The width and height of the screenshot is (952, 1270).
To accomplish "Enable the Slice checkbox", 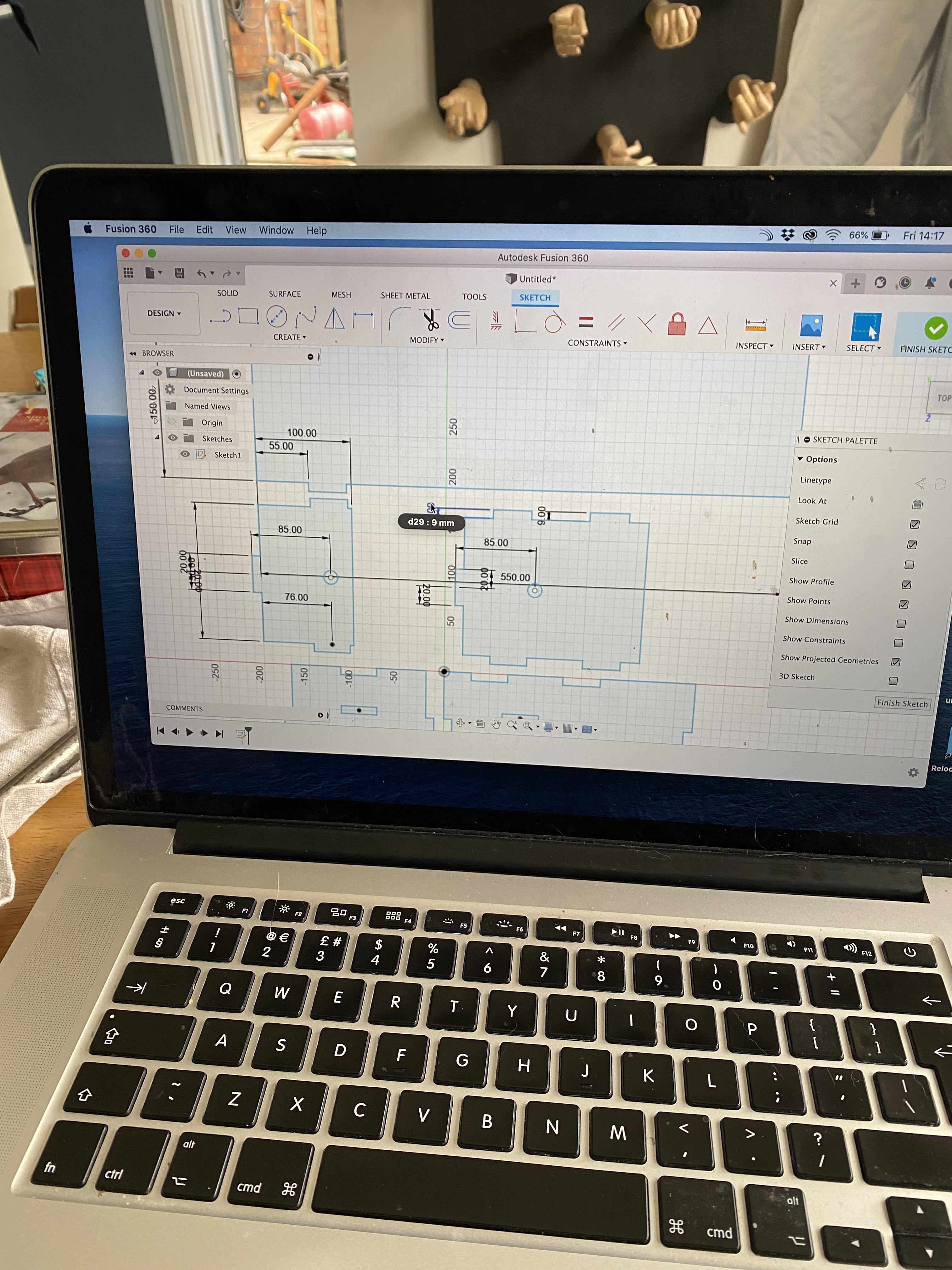I will (909, 565).
